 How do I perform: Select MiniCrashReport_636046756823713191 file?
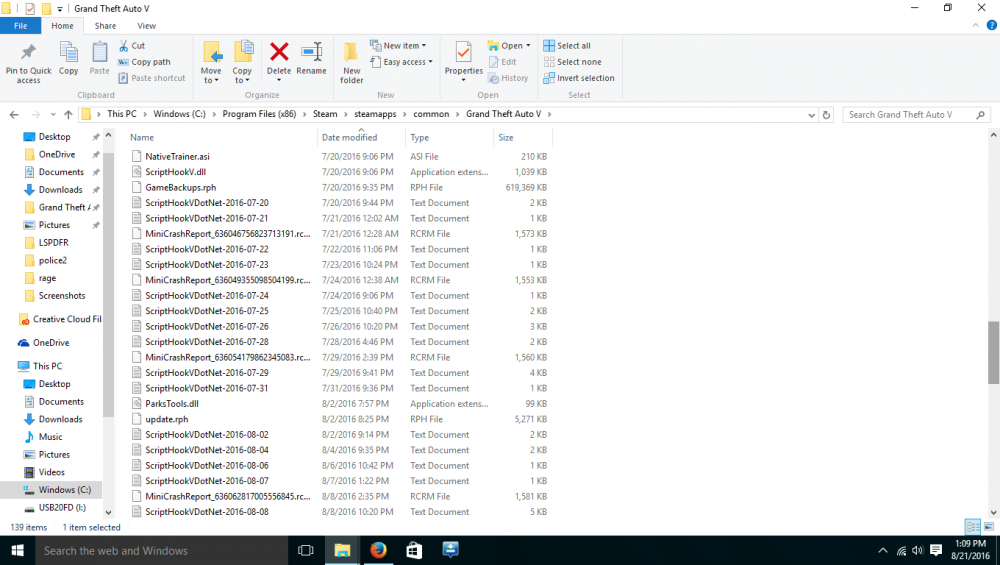(227, 233)
